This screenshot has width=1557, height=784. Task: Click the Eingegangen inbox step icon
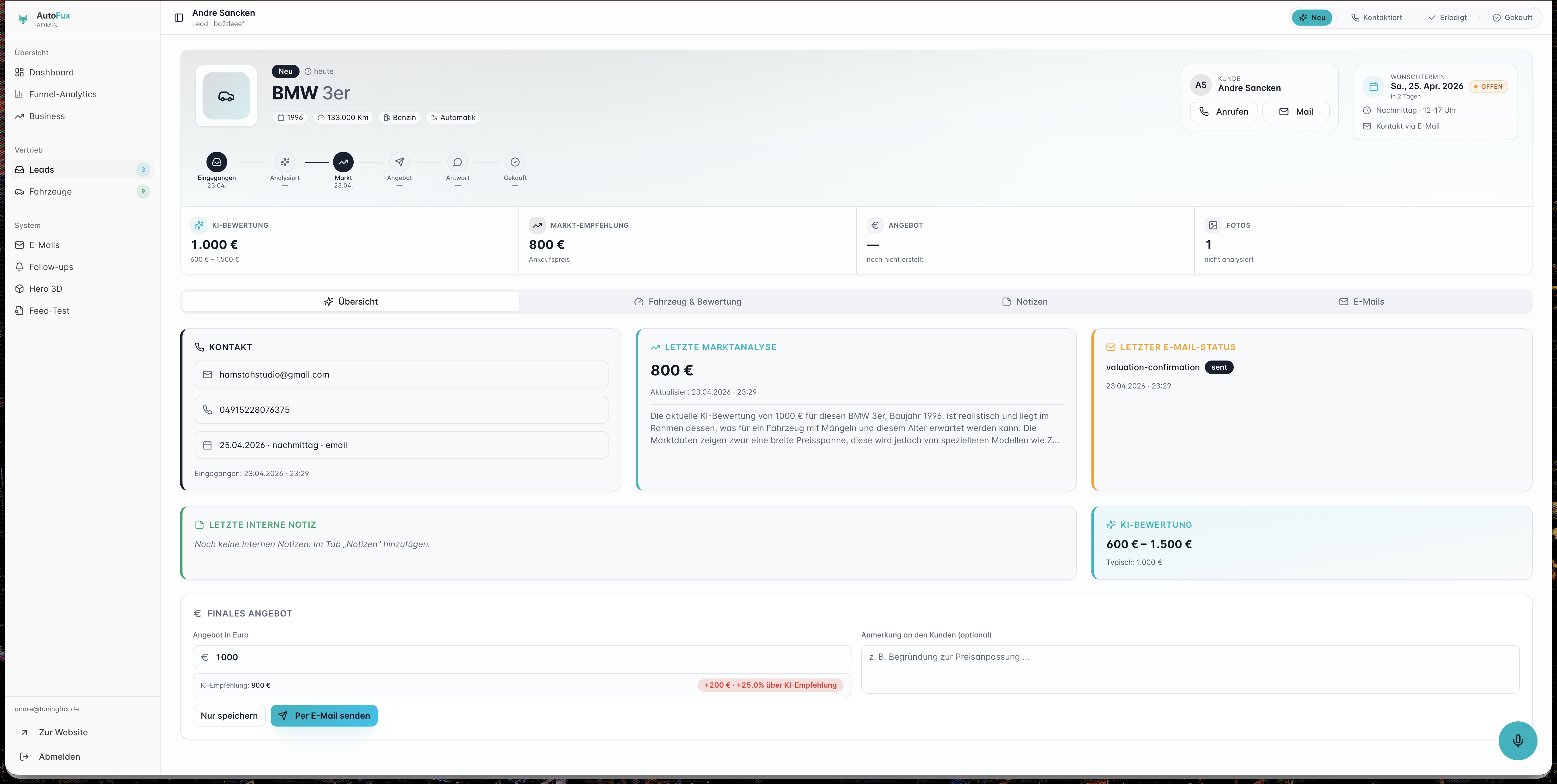tap(217, 162)
